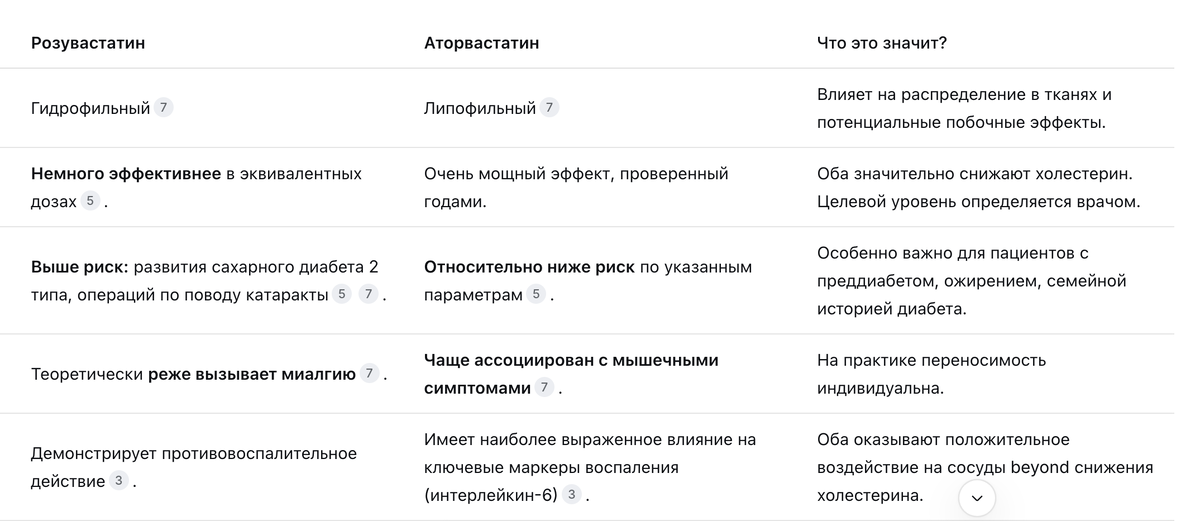Click citation 5 after 'по указанным параметрам'
Viewport: 1200px width, 521px height.
[x=537, y=294]
